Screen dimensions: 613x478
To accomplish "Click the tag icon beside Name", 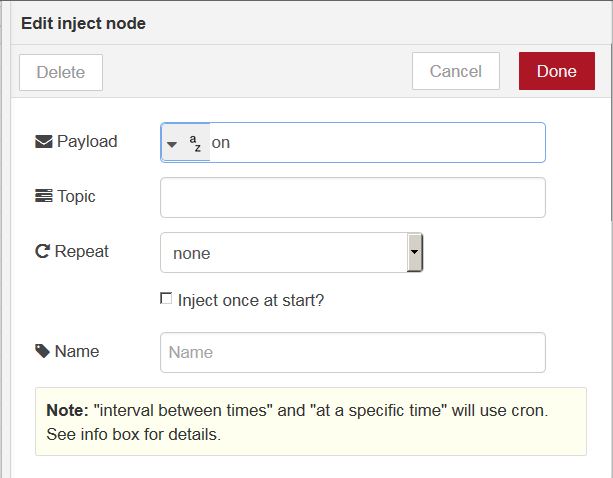I will (43, 351).
